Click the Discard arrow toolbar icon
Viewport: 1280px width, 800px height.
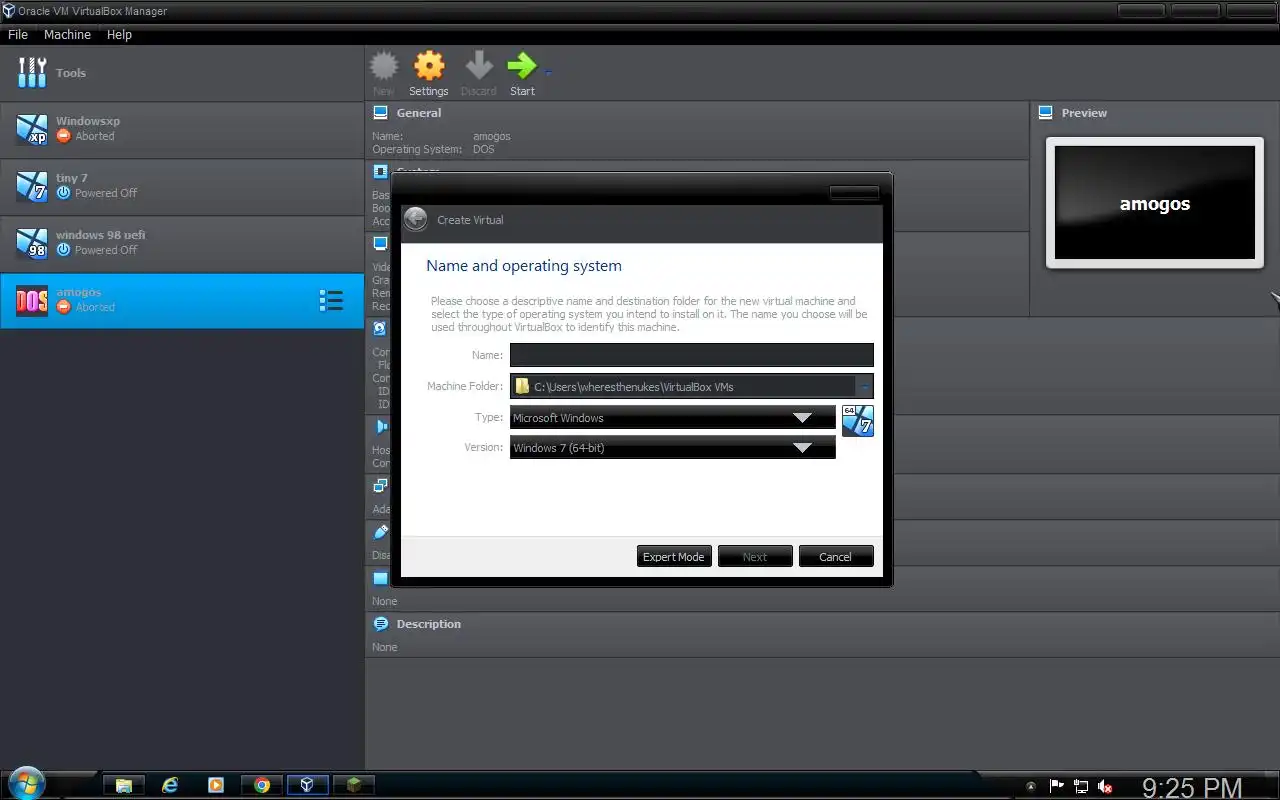479,66
